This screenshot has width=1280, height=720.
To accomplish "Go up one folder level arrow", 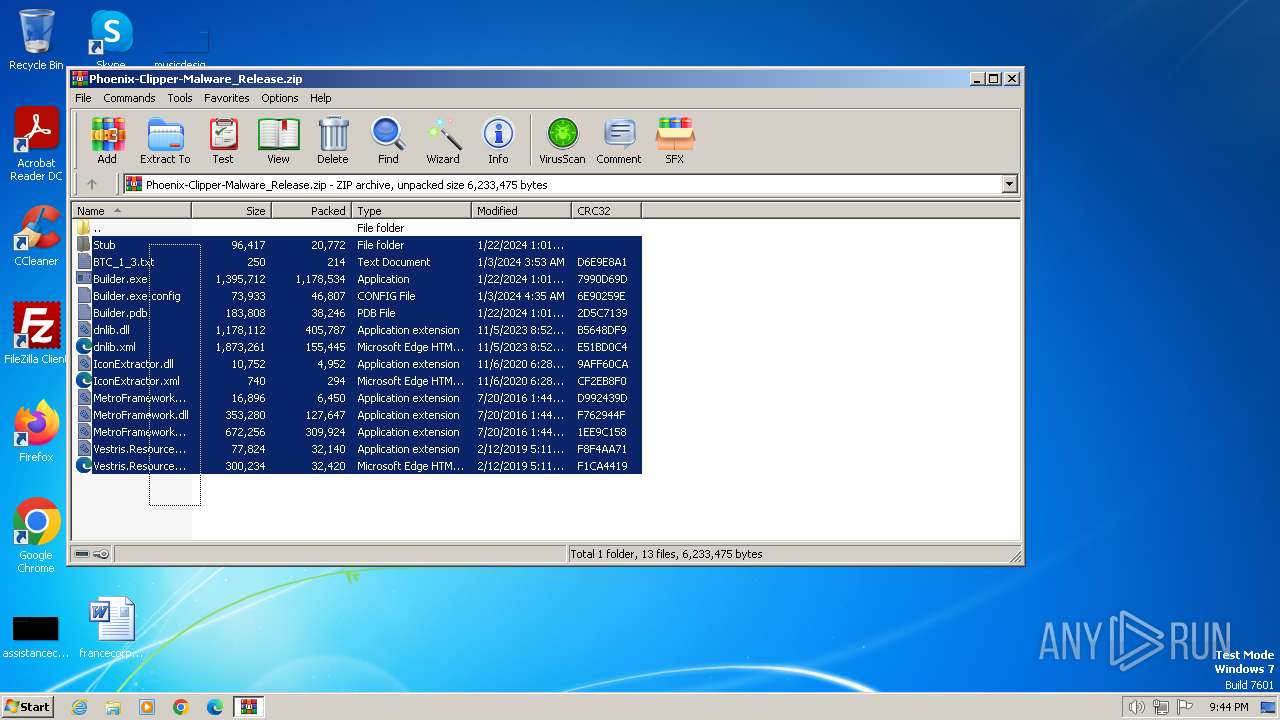I will 92,184.
